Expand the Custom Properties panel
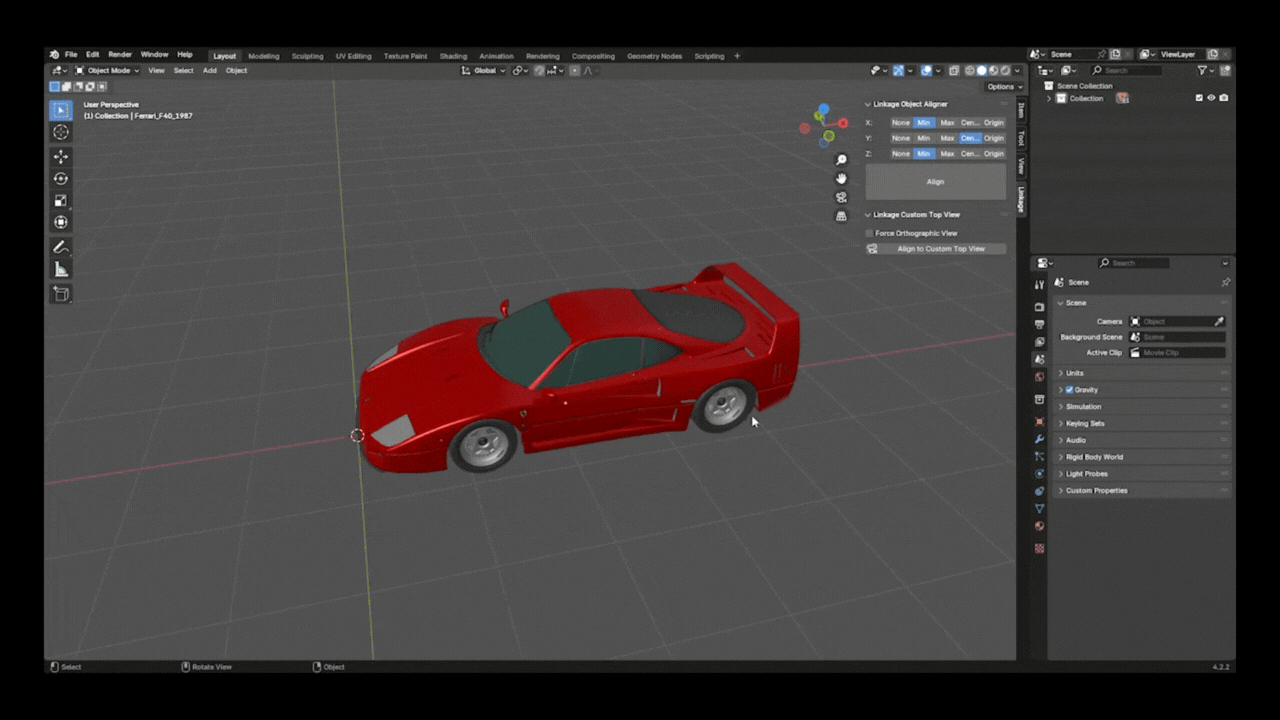This screenshot has width=1280, height=720. 1142,491
